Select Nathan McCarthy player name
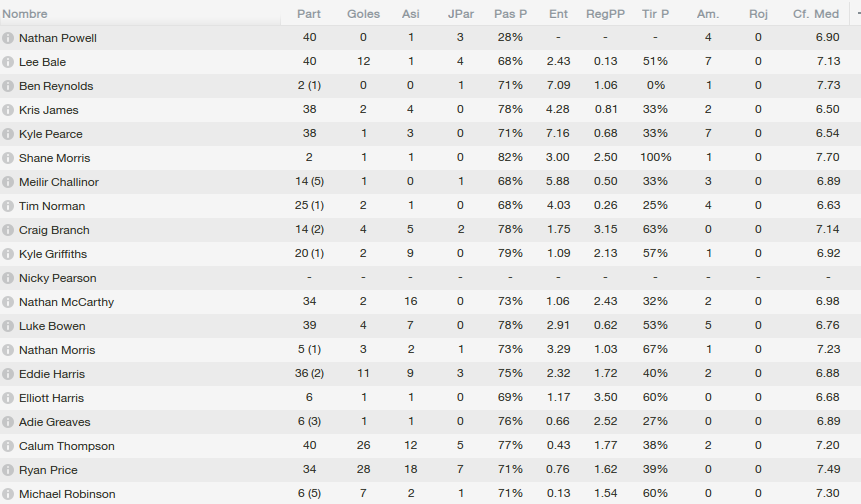The height and width of the screenshot is (504, 861). [66, 302]
